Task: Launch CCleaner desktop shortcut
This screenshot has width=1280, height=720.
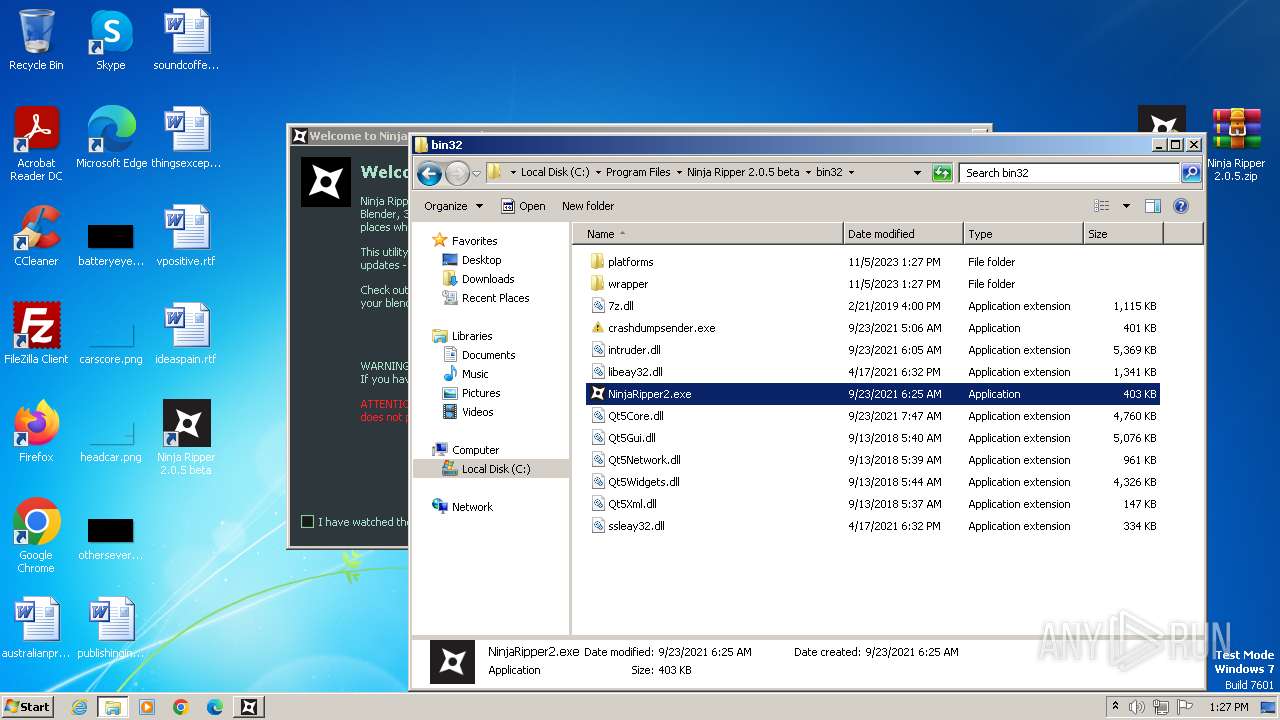Action: point(36,236)
